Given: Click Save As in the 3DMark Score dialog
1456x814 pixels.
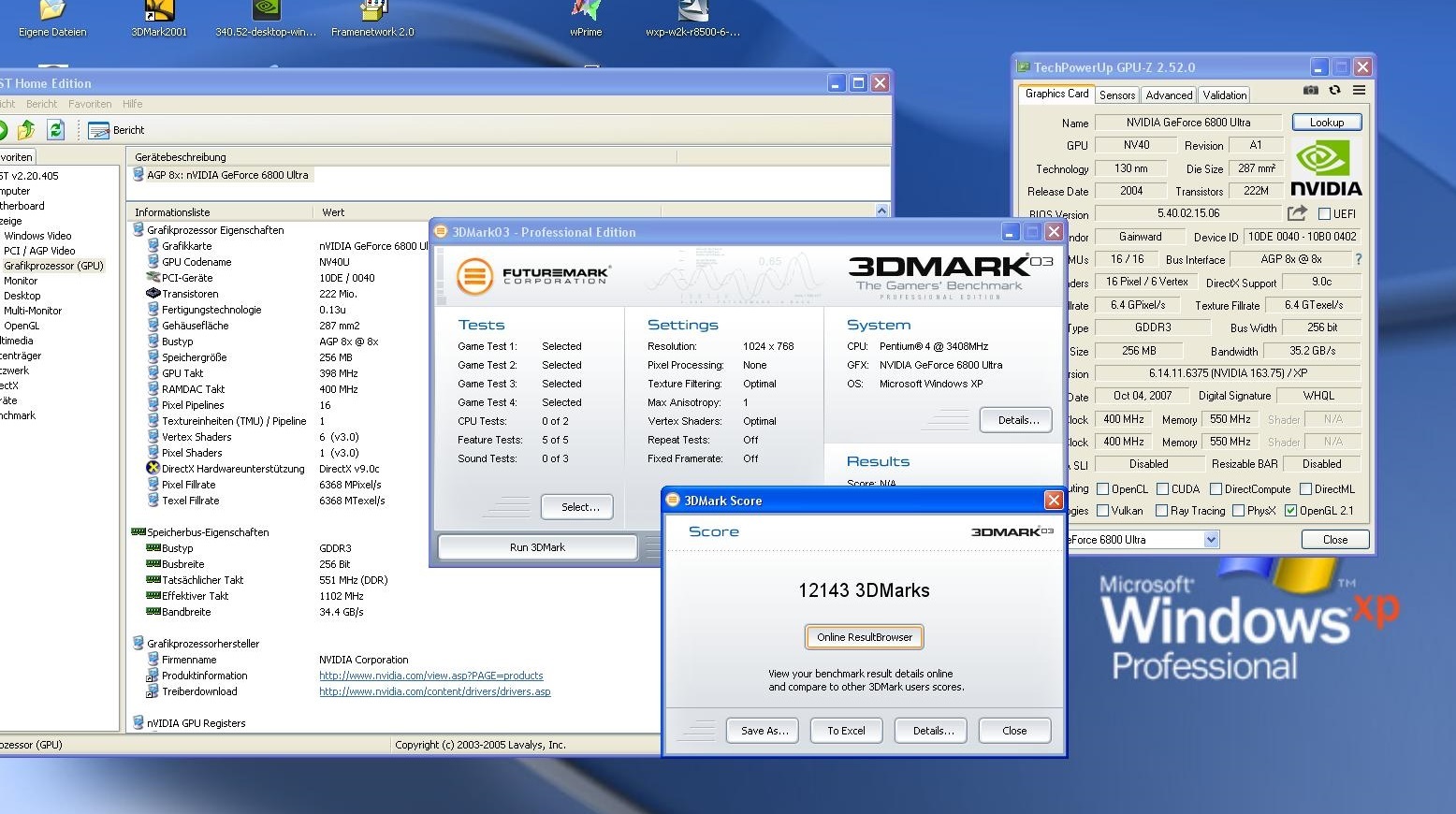Looking at the screenshot, I should point(763,731).
